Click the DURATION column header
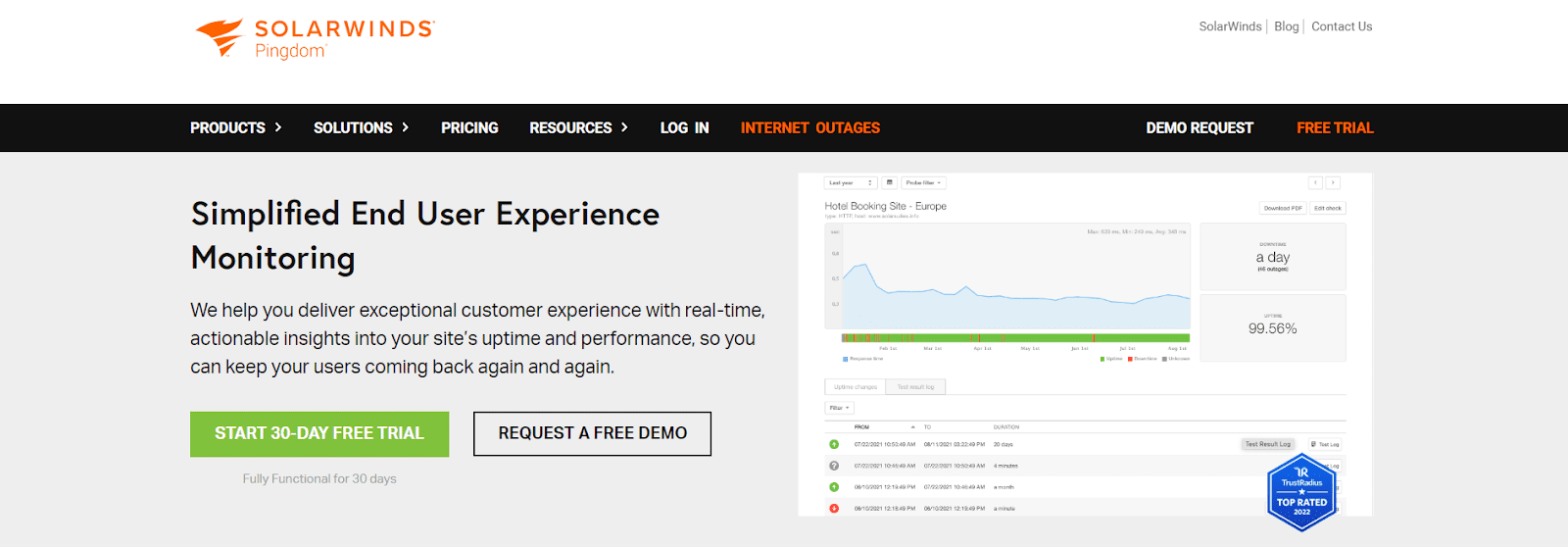 (1006, 427)
